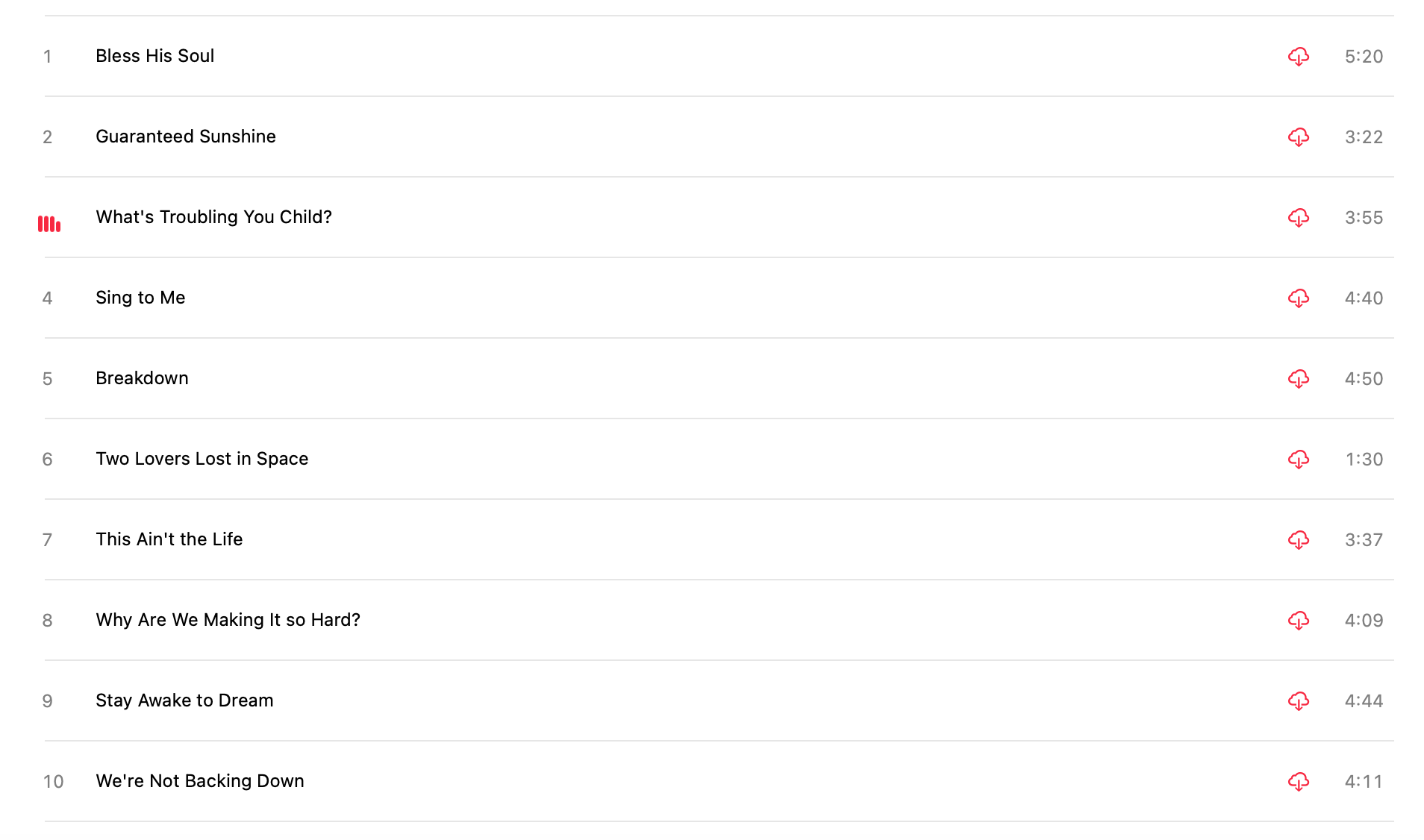Click the now-playing equalizer bars indicator
Viewport: 1424px width, 840px height.
click(x=49, y=224)
